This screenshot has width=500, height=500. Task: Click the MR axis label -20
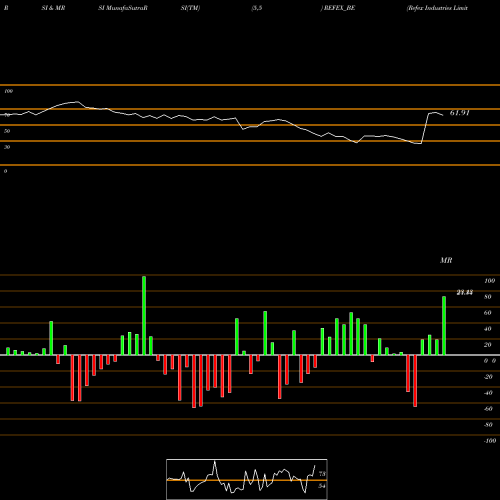[488, 377]
